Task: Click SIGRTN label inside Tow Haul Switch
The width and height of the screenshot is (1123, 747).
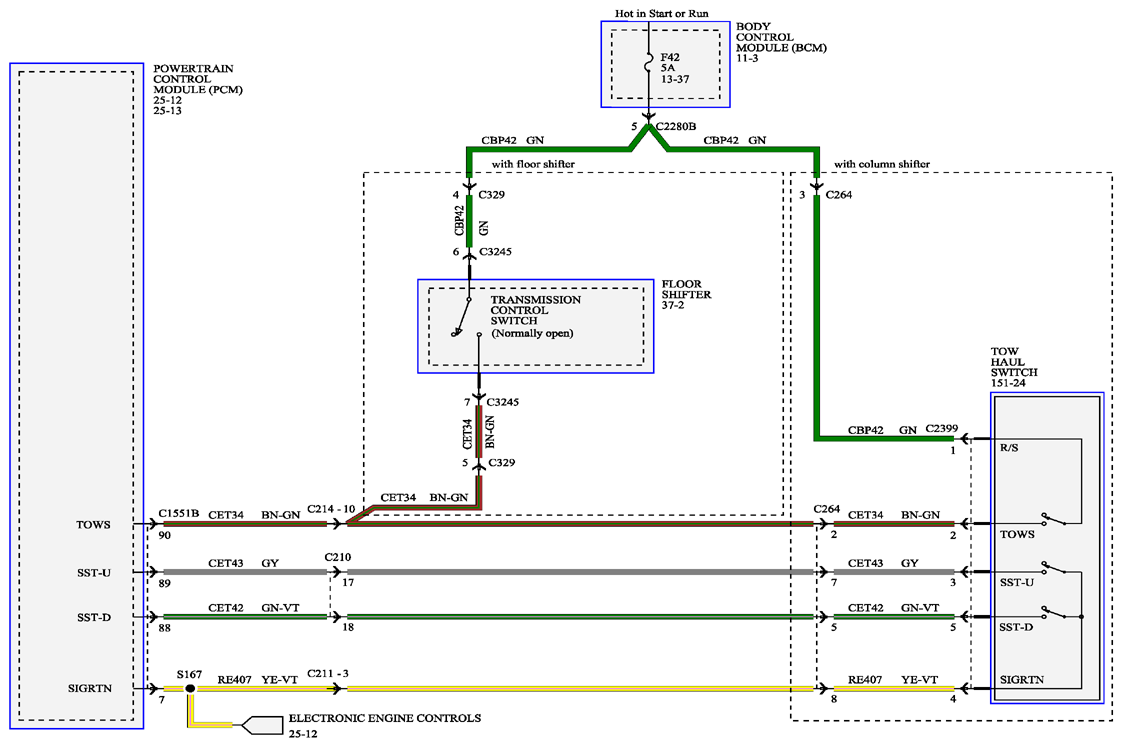Action: pyautogui.click(x=1022, y=680)
